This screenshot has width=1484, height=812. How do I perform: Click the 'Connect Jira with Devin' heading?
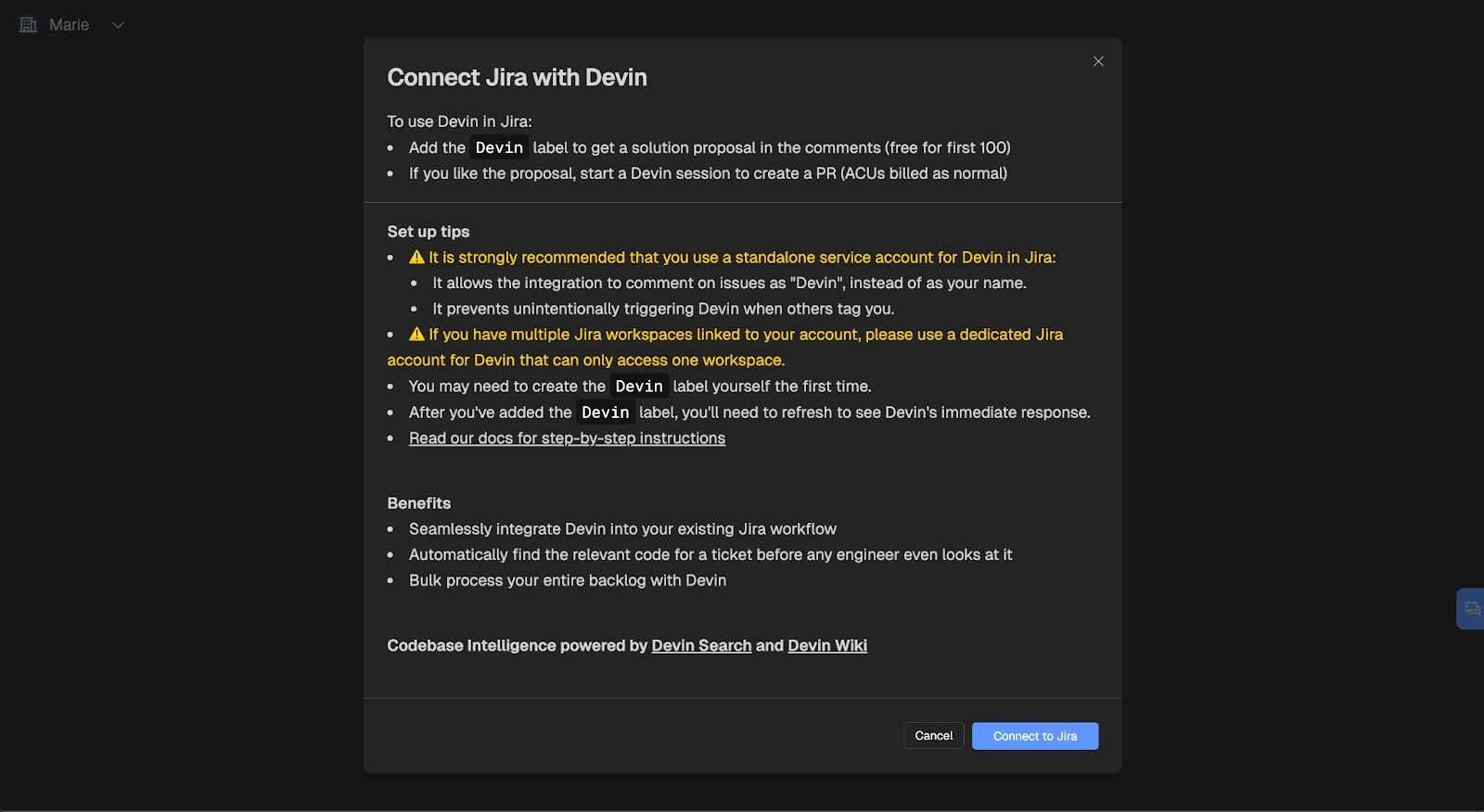[517, 78]
